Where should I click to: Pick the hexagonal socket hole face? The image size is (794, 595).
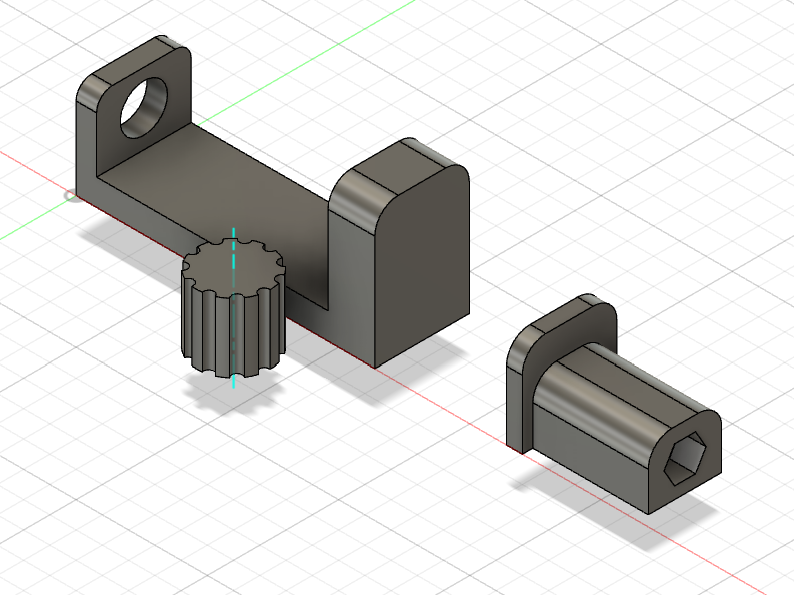click(x=685, y=457)
